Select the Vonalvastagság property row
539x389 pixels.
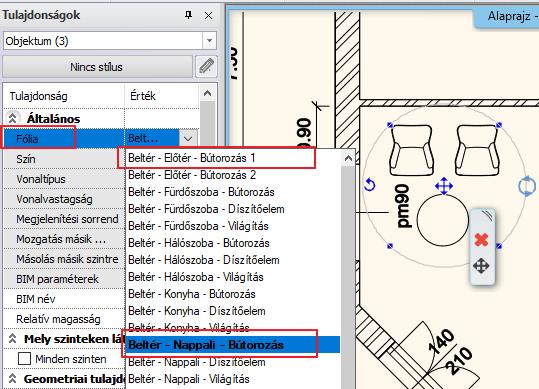coord(64,199)
